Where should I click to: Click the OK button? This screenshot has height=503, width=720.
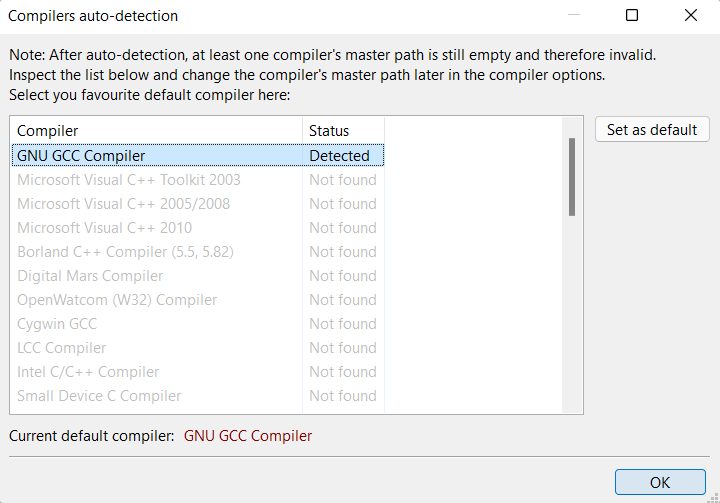pyautogui.click(x=659, y=482)
